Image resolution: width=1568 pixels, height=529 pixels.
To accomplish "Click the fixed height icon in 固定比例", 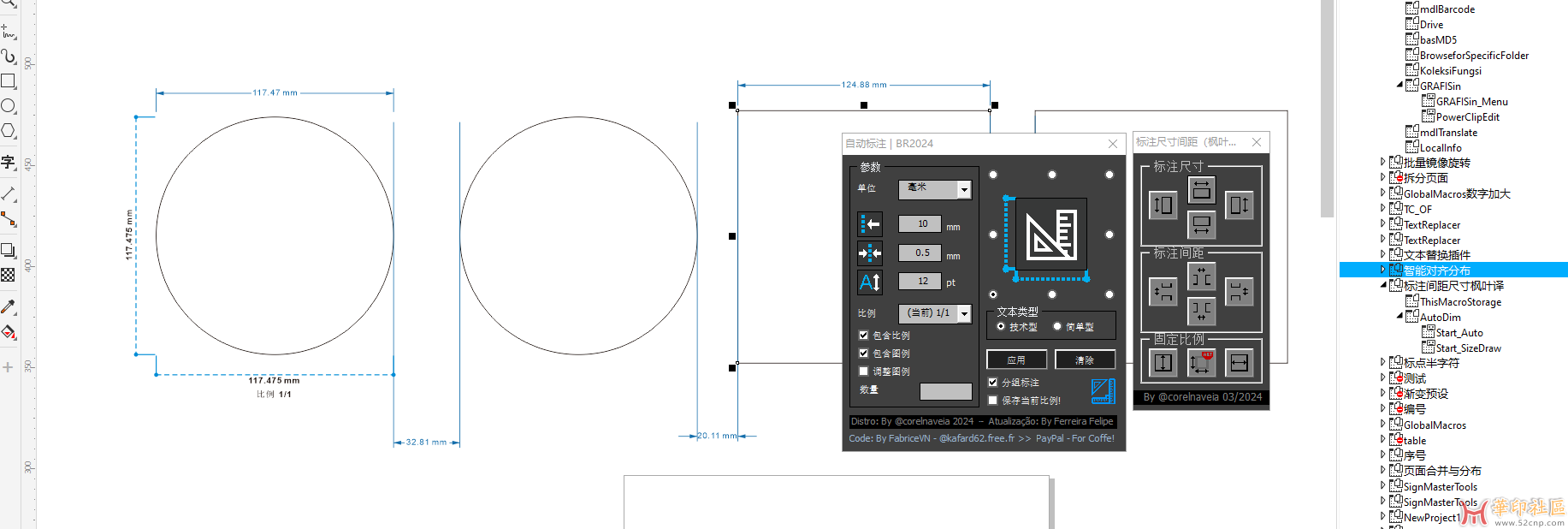I will [1163, 363].
